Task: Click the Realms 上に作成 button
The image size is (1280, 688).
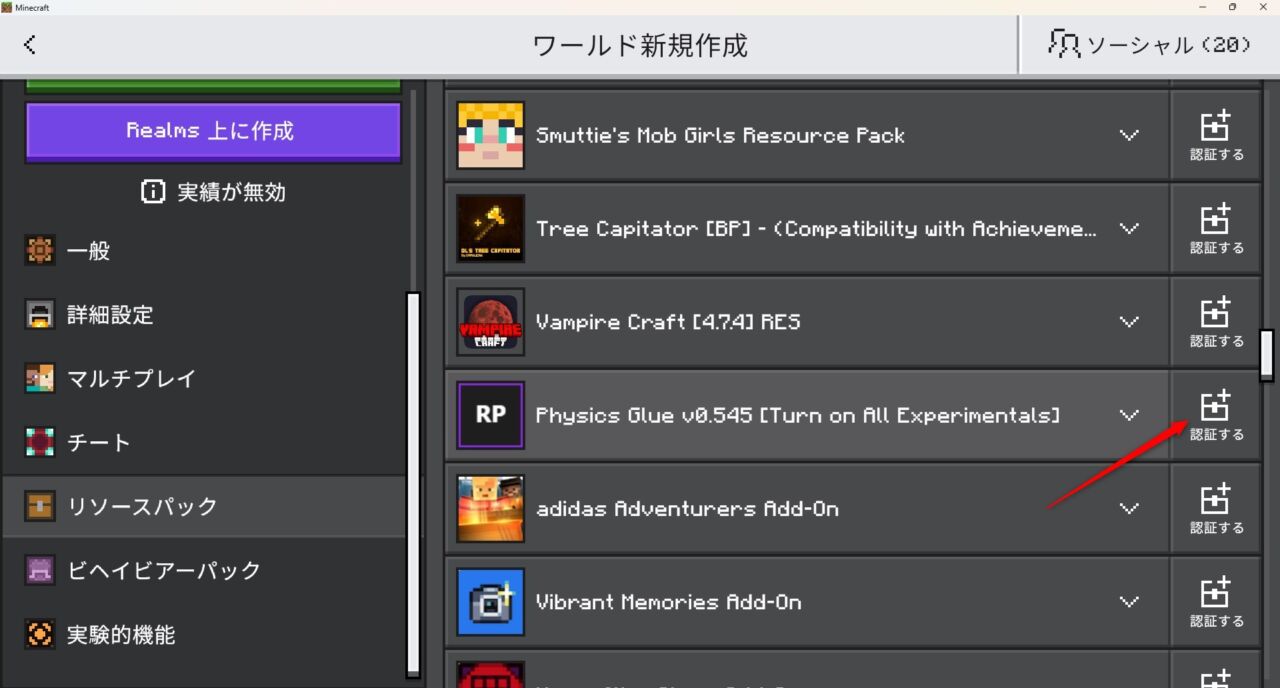Action: click(x=213, y=131)
